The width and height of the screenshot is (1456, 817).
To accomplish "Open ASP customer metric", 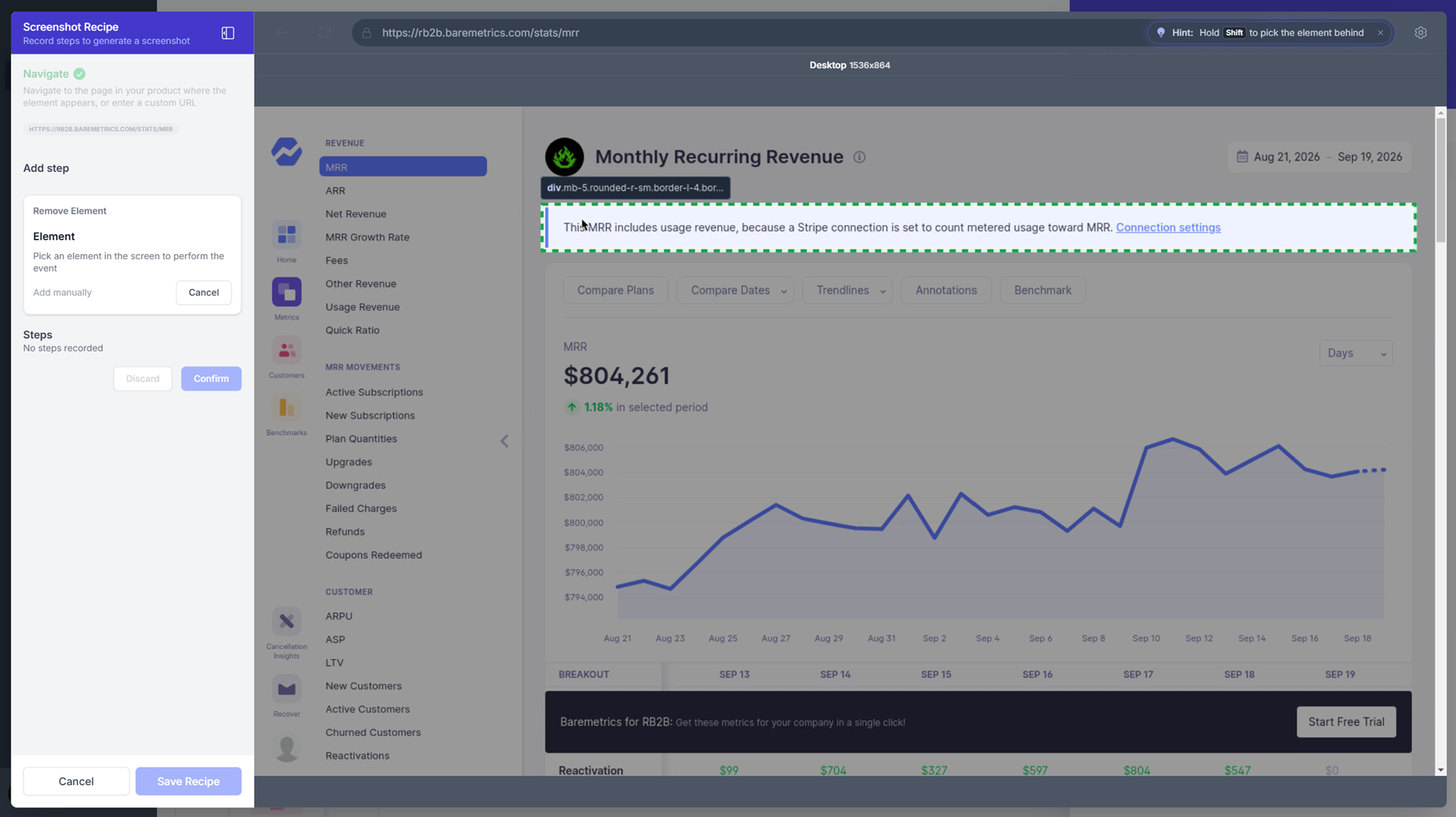I will 335,640.
